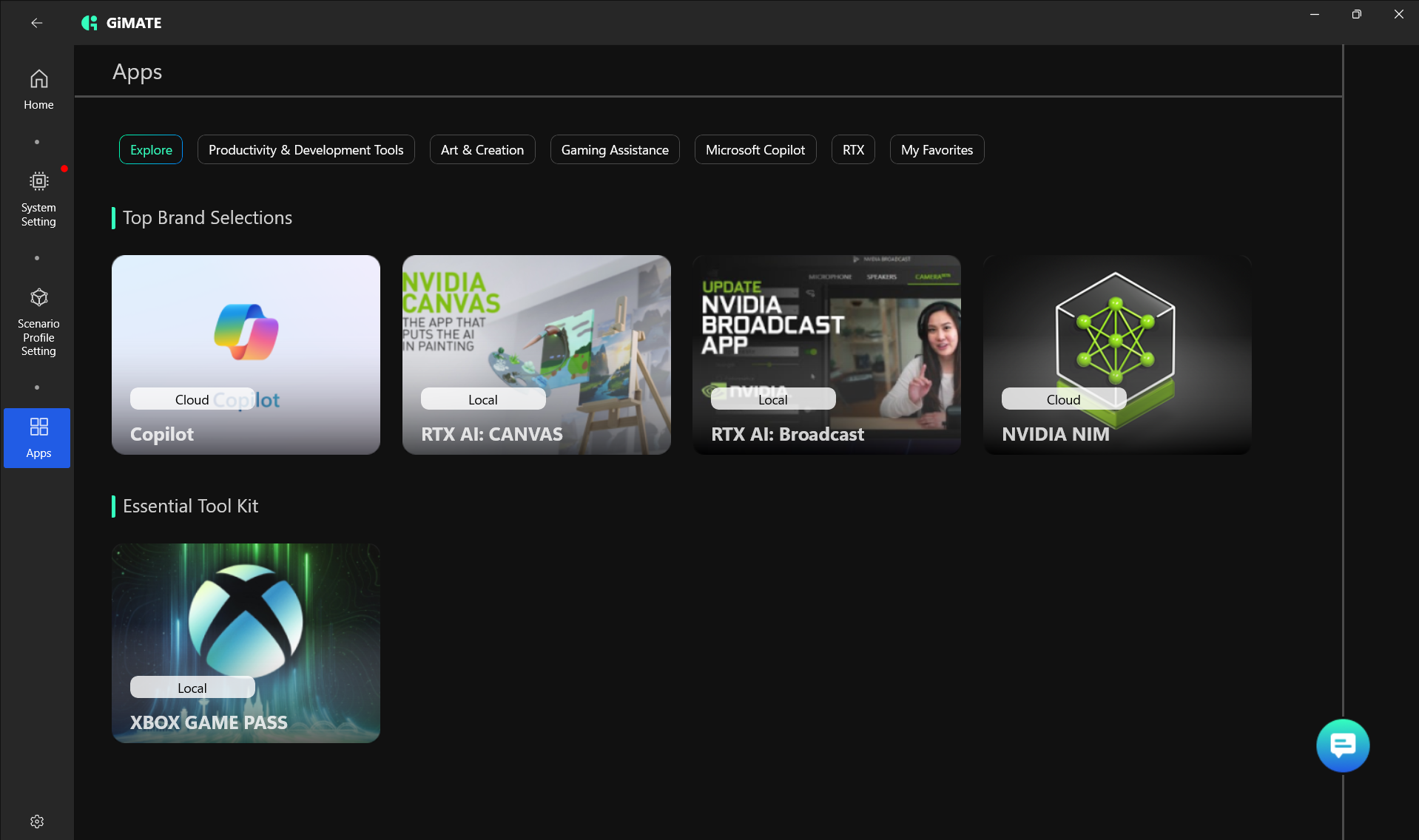Open the chat support bubble
Screen dimensions: 1419x840
(1343, 745)
